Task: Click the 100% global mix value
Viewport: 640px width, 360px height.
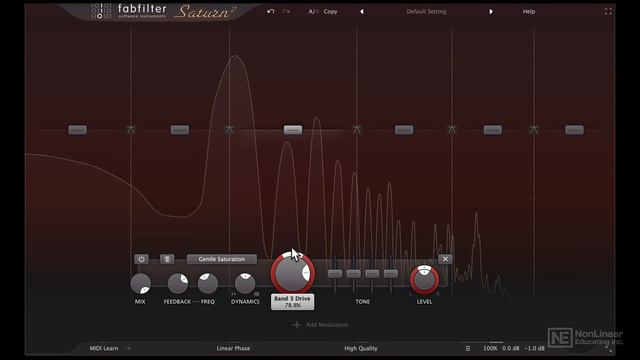Action: click(x=490, y=348)
